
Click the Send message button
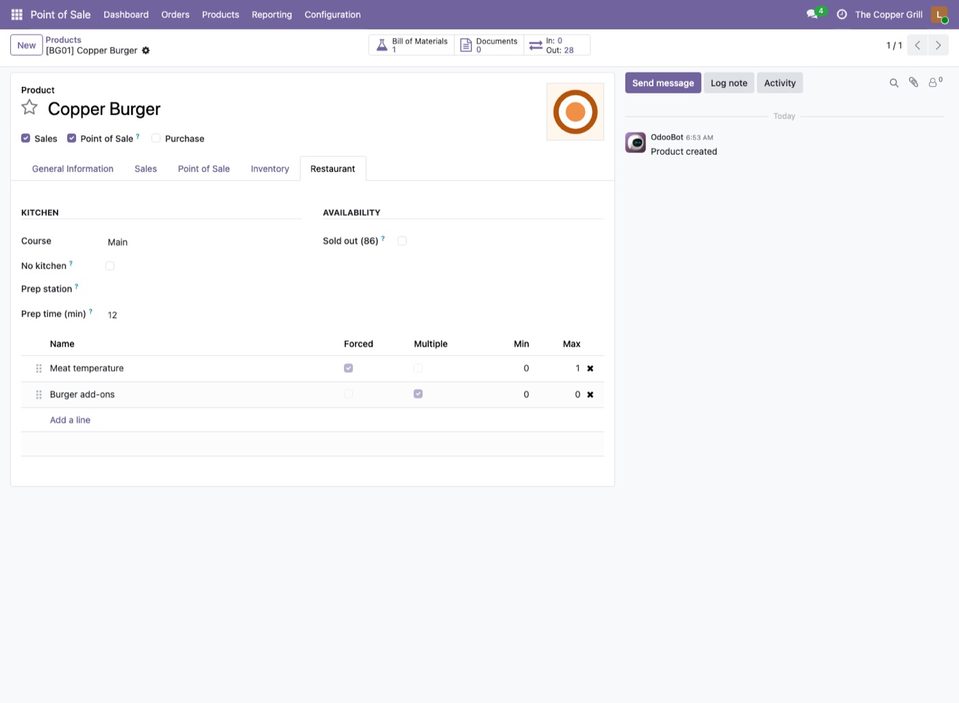663,83
